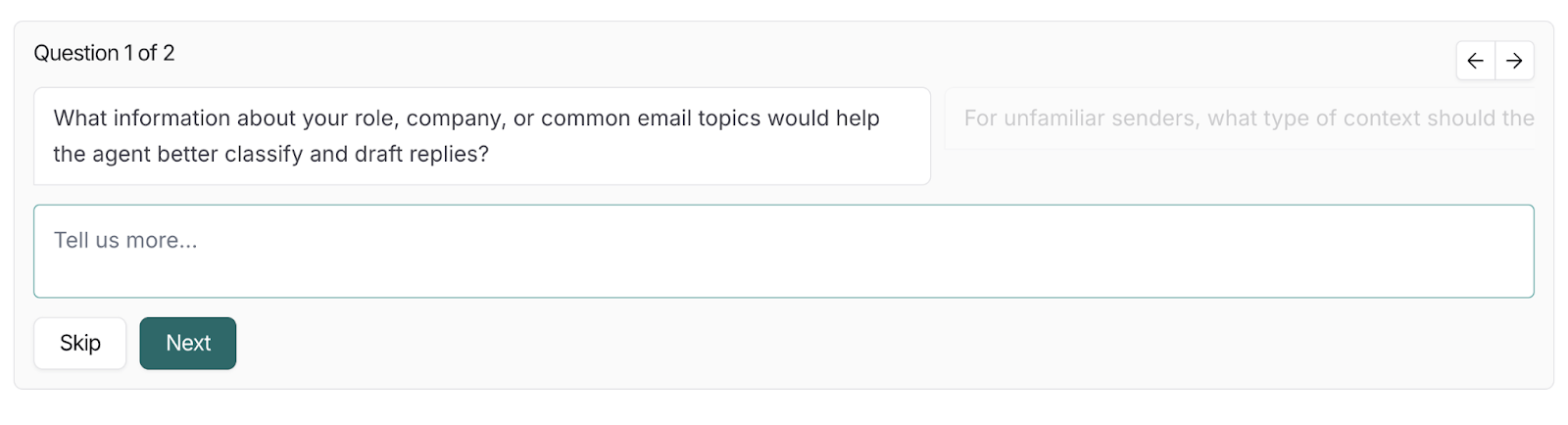The width and height of the screenshot is (1568, 425).
Task: Click the left arrow previous-question icon
Action: (1475, 61)
